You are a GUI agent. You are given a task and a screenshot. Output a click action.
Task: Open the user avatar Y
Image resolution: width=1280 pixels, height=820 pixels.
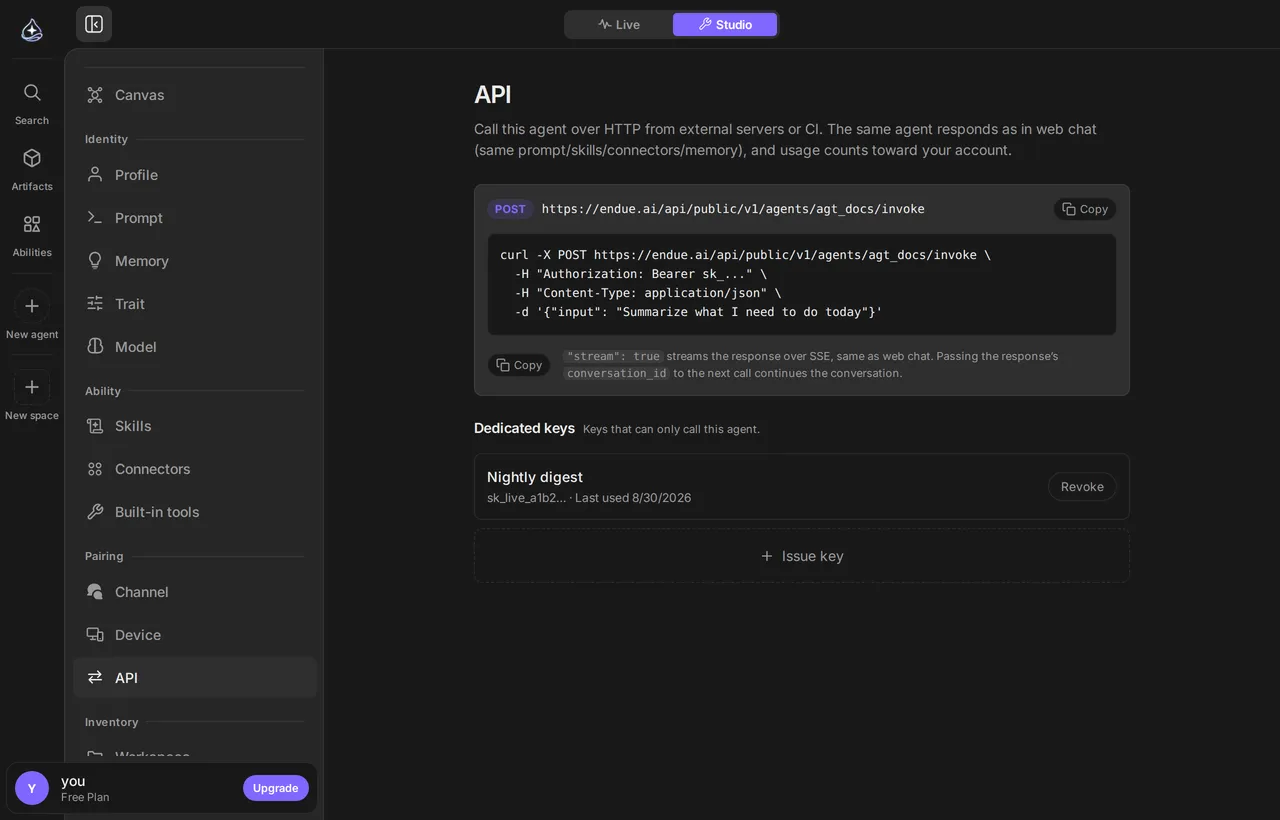32,788
